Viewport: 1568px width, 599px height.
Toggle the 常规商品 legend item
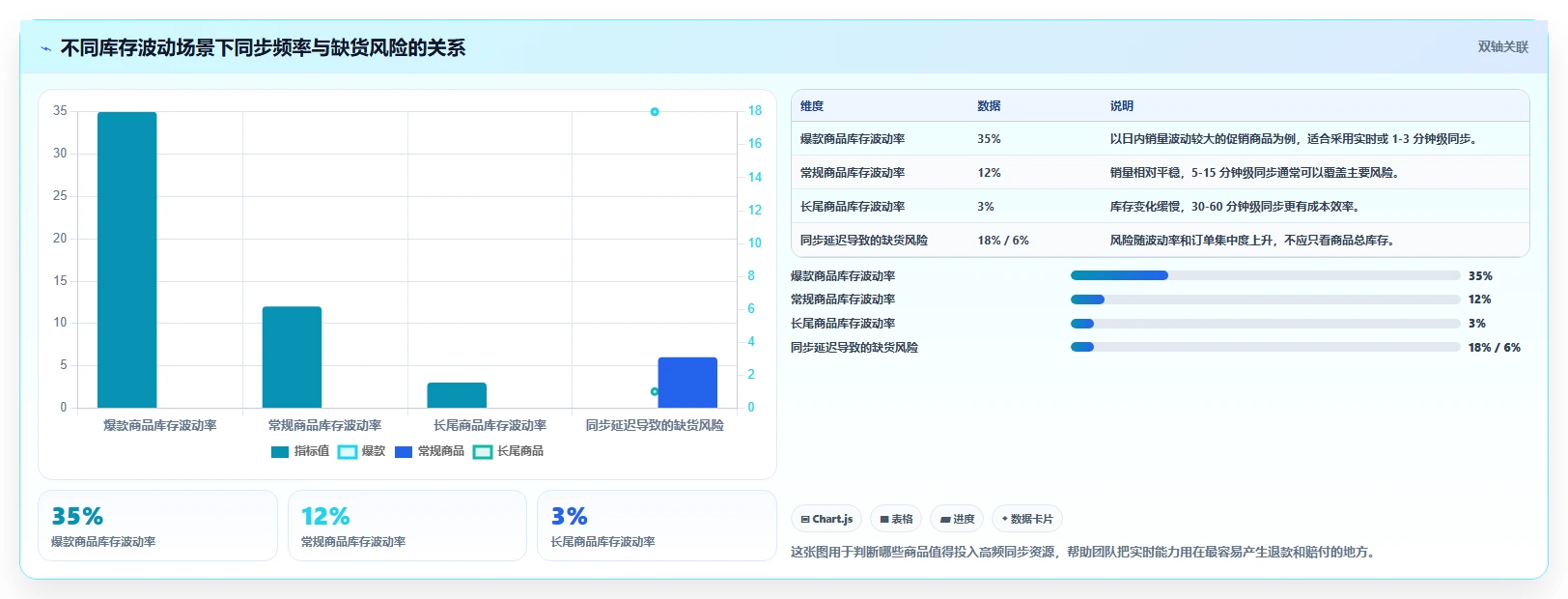(430, 451)
